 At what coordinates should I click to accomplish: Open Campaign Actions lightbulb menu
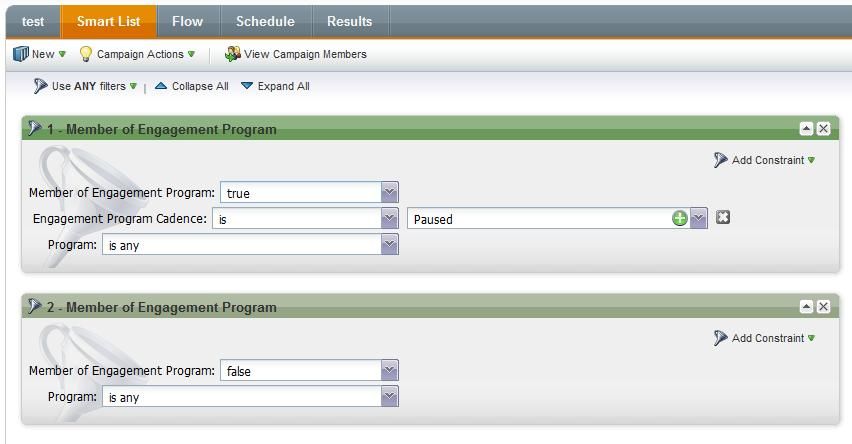(86, 54)
